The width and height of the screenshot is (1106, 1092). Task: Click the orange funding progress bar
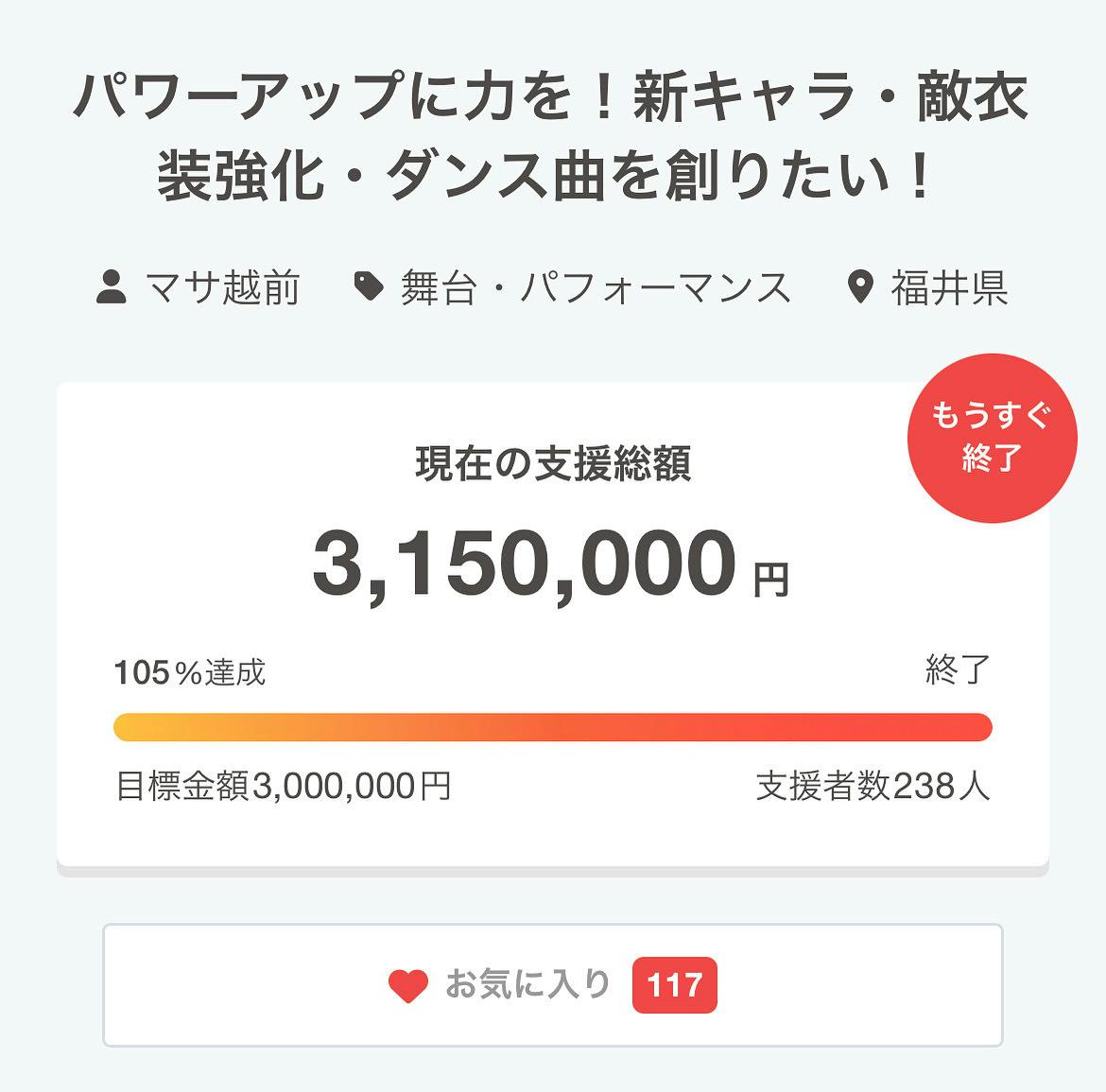tap(552, 727)
